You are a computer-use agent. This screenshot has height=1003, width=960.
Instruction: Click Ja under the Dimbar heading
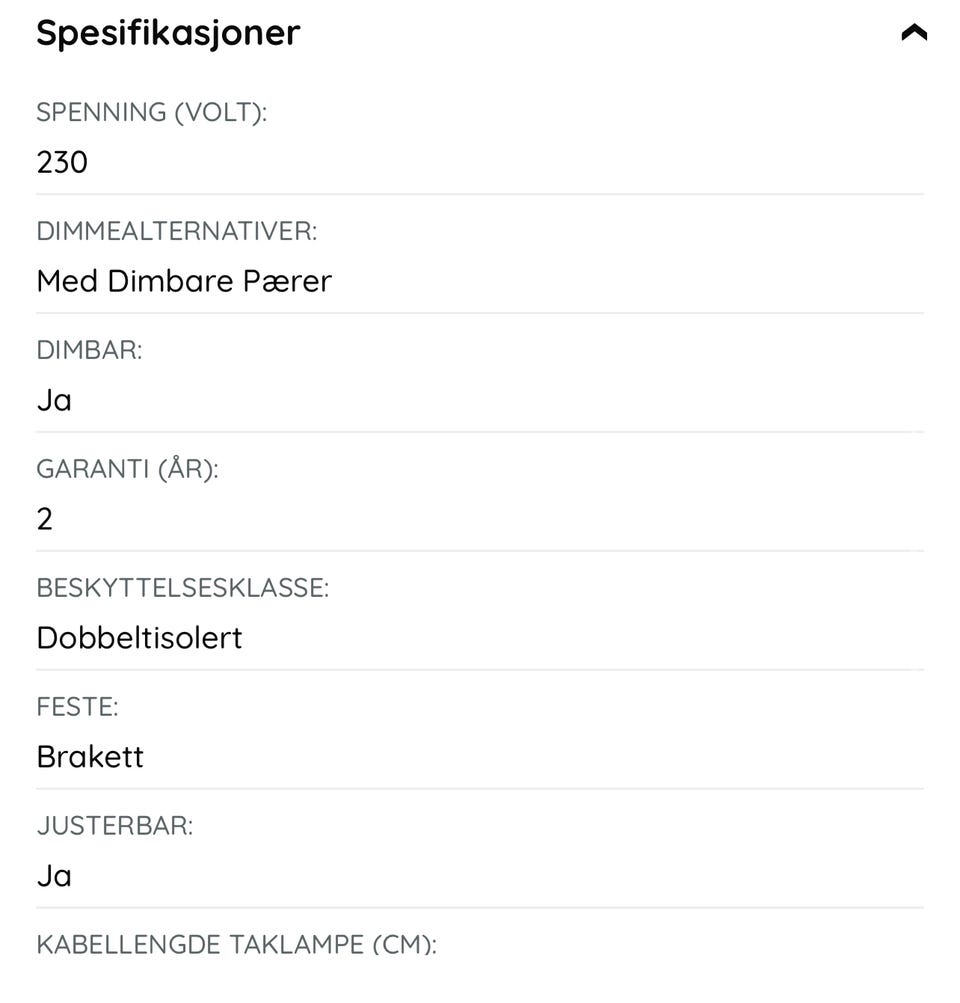point(54,399)
